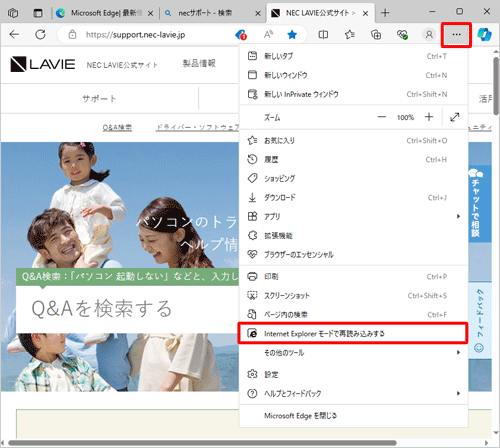Choose ページ内の検索 in the menu

coord(353,314)
